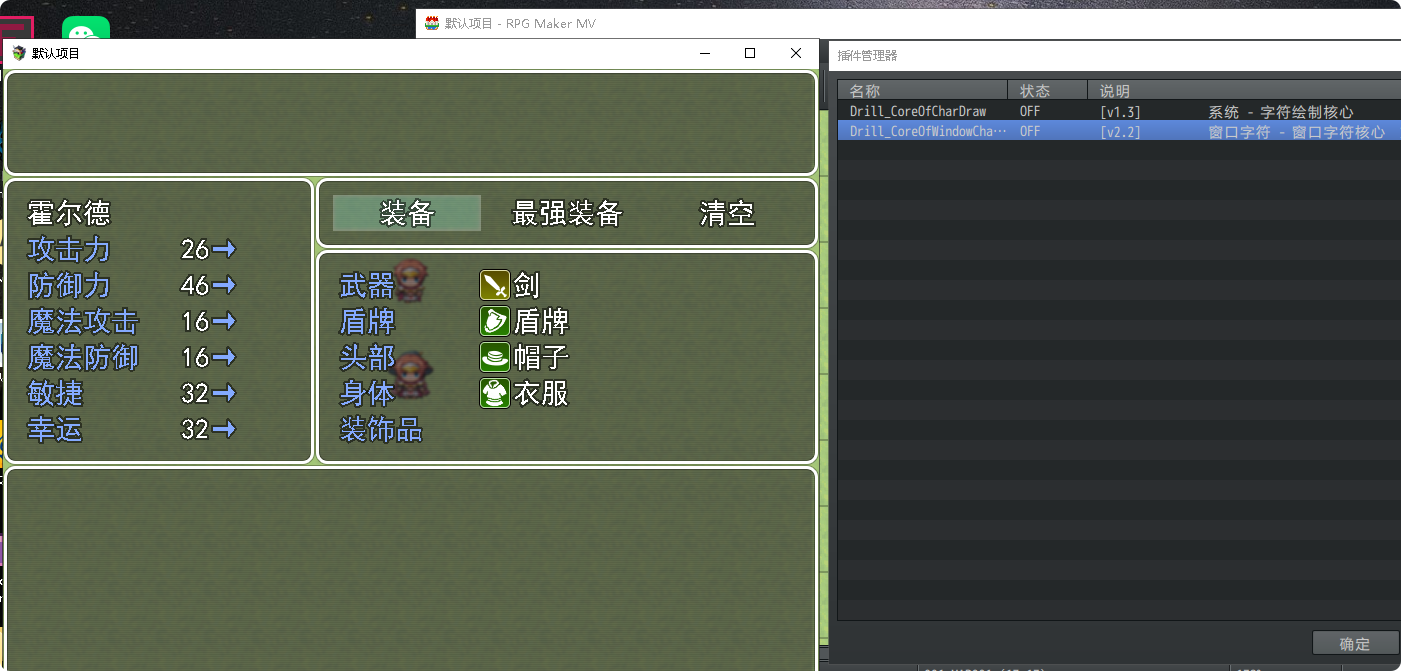Image resolution: width=1401 pixels, height=671 pixels.
Task: Click the 说明 column header
Action: coord(1244,91)
